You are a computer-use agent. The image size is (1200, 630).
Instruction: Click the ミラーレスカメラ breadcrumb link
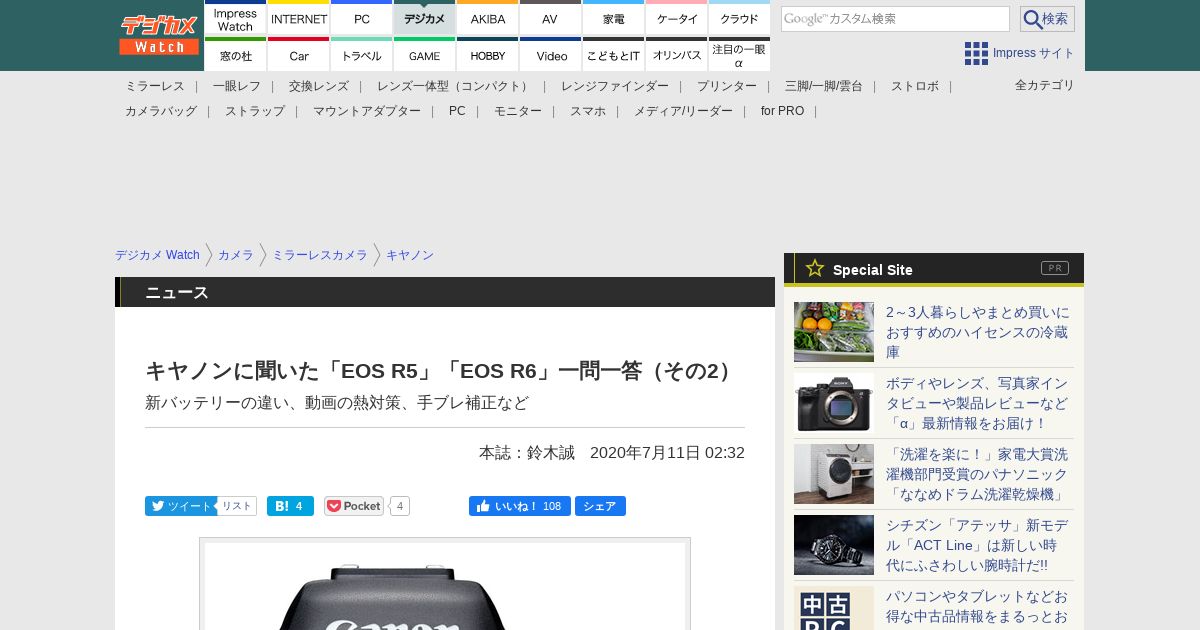(320, 255)
